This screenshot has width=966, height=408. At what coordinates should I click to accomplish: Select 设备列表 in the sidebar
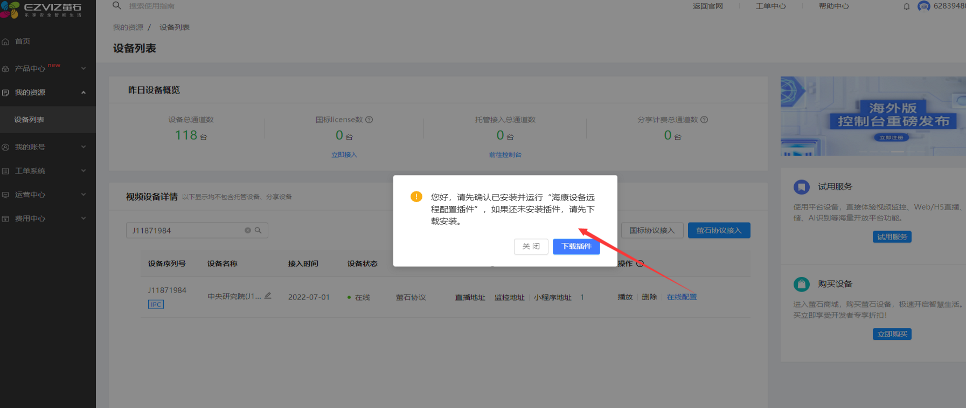[x=30, y=120]
